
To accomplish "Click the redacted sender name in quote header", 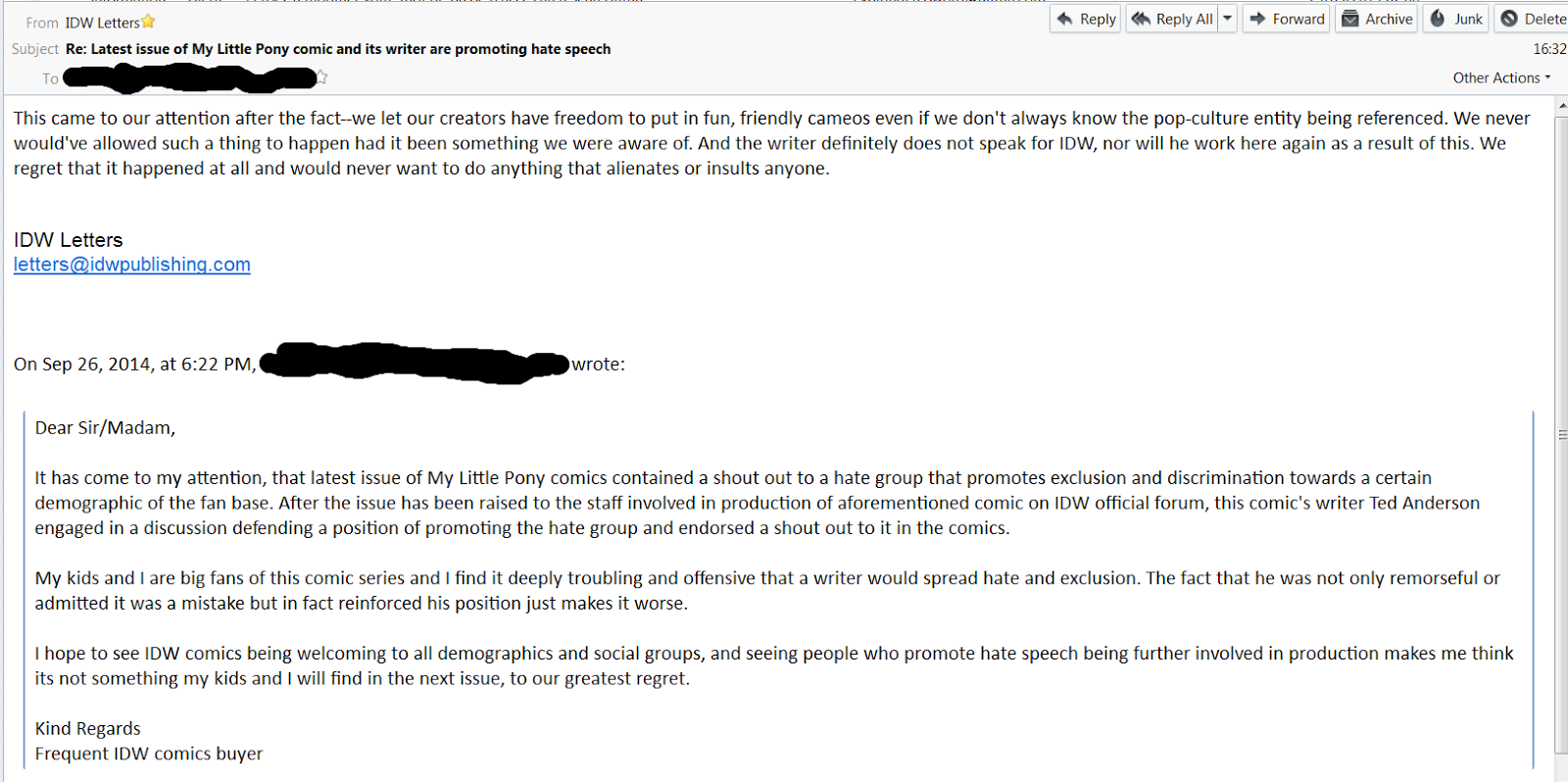I will 414,364.
